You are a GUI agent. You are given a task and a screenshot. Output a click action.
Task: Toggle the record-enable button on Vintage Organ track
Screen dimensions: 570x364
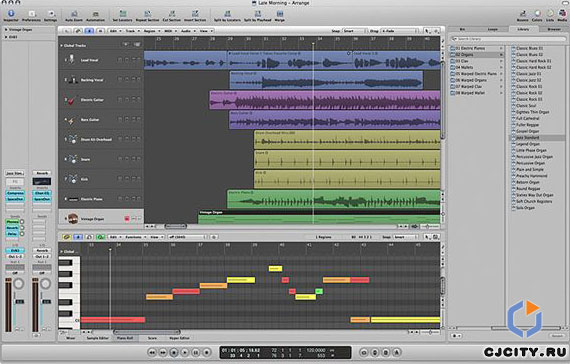[127, 219]
